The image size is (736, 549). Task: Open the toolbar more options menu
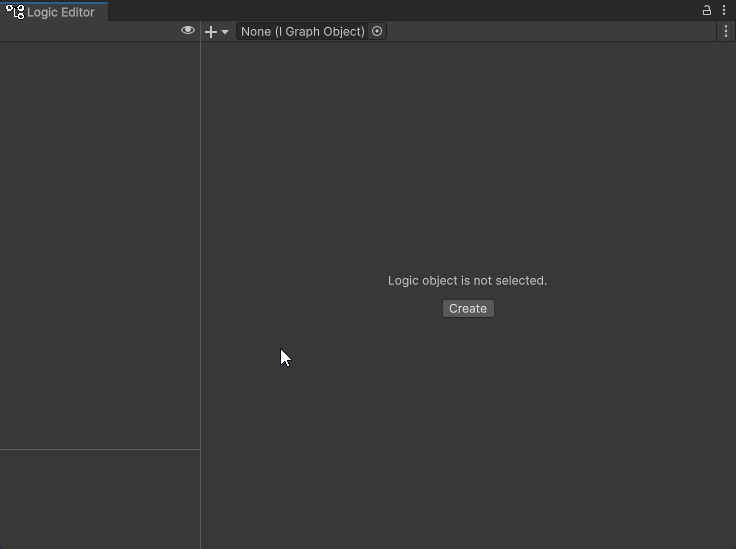coord(726,31)
